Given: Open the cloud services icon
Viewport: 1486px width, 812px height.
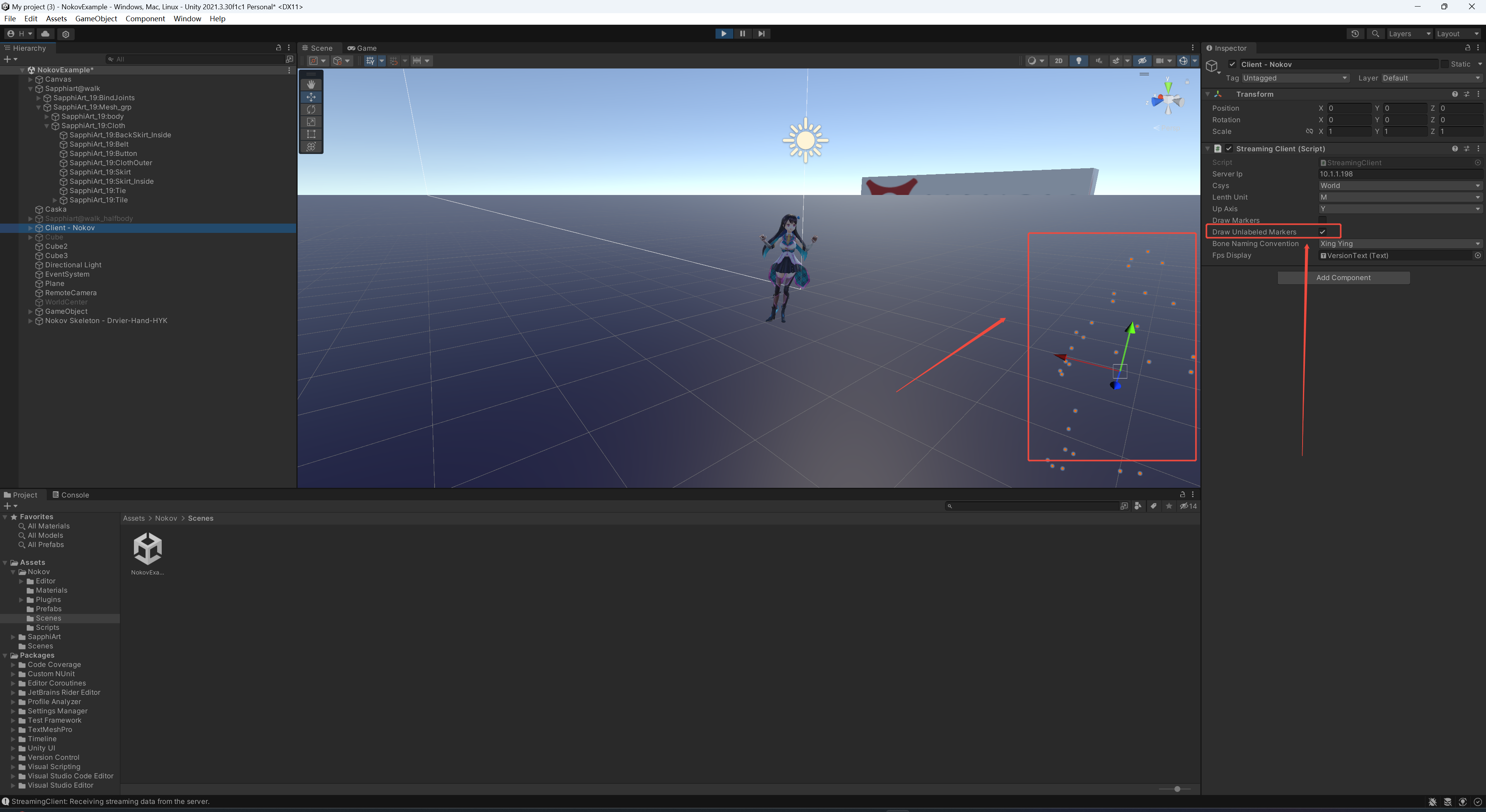Looking at the screenshot, I should point(46,33).
